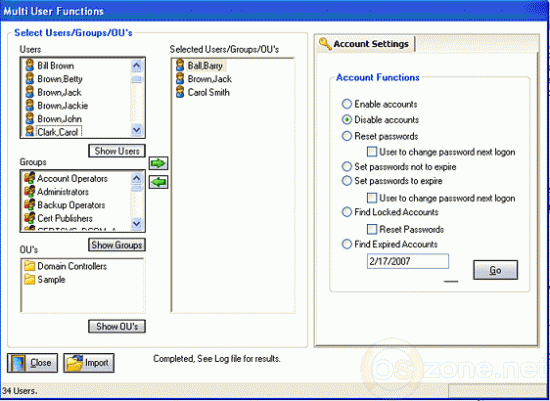Click the user icon beside Clark,Carol
This screenshot has height=401, width=550.
click(30, 131)
